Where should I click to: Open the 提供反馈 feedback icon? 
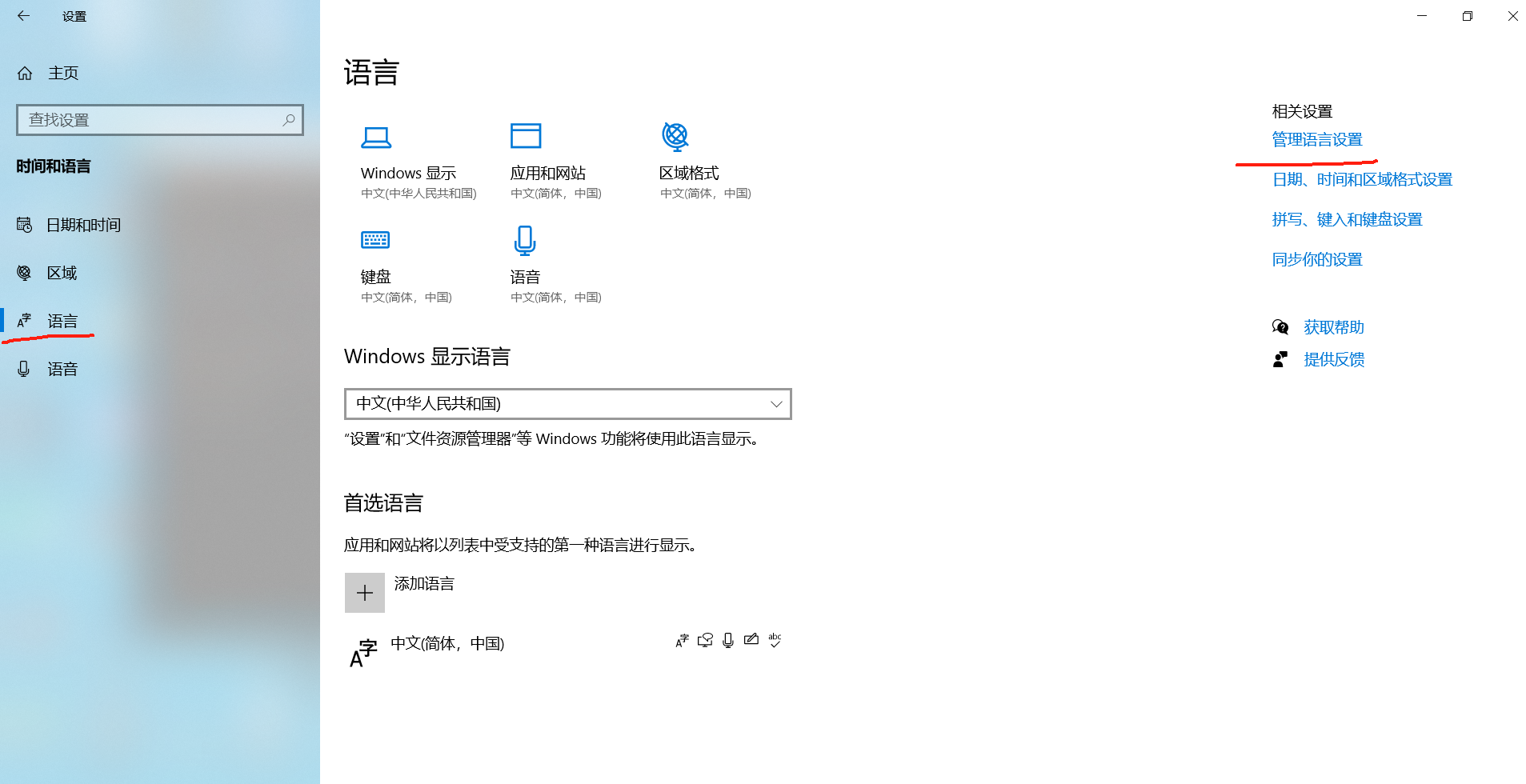click(x=1280, y=359)
